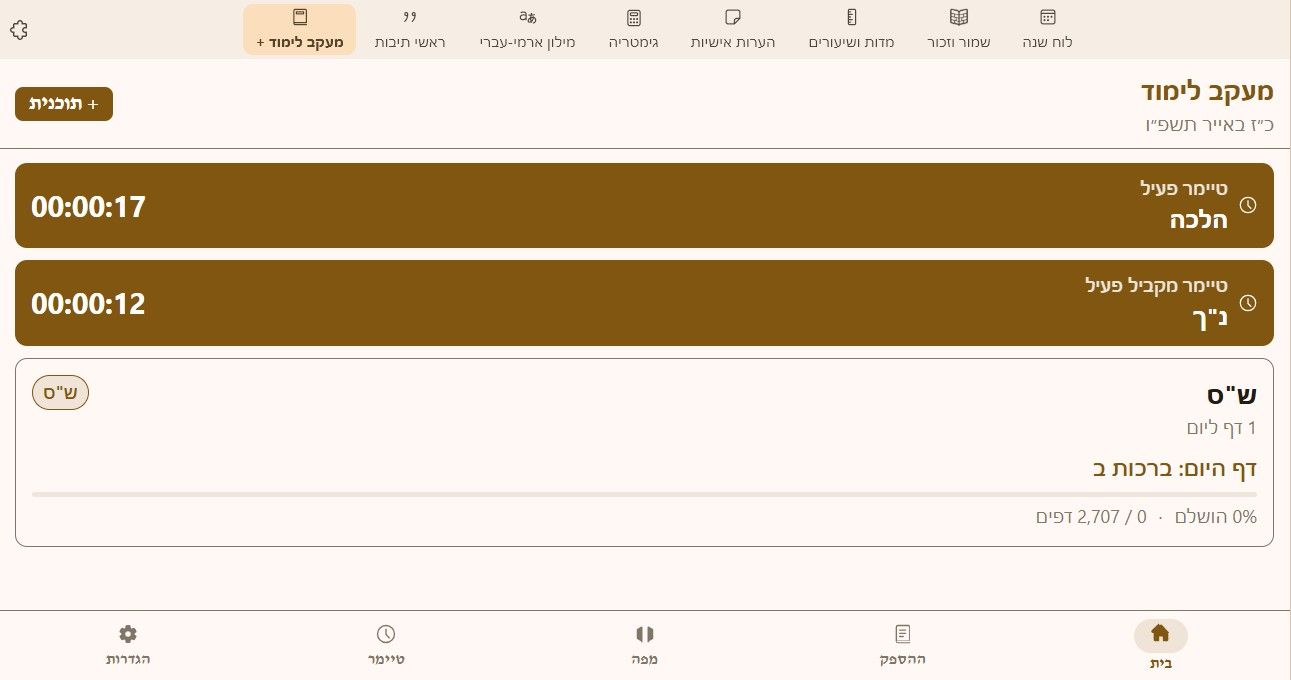Open the הערות אישיות note icon
The image size is (1291, 680).
(733, 17)
